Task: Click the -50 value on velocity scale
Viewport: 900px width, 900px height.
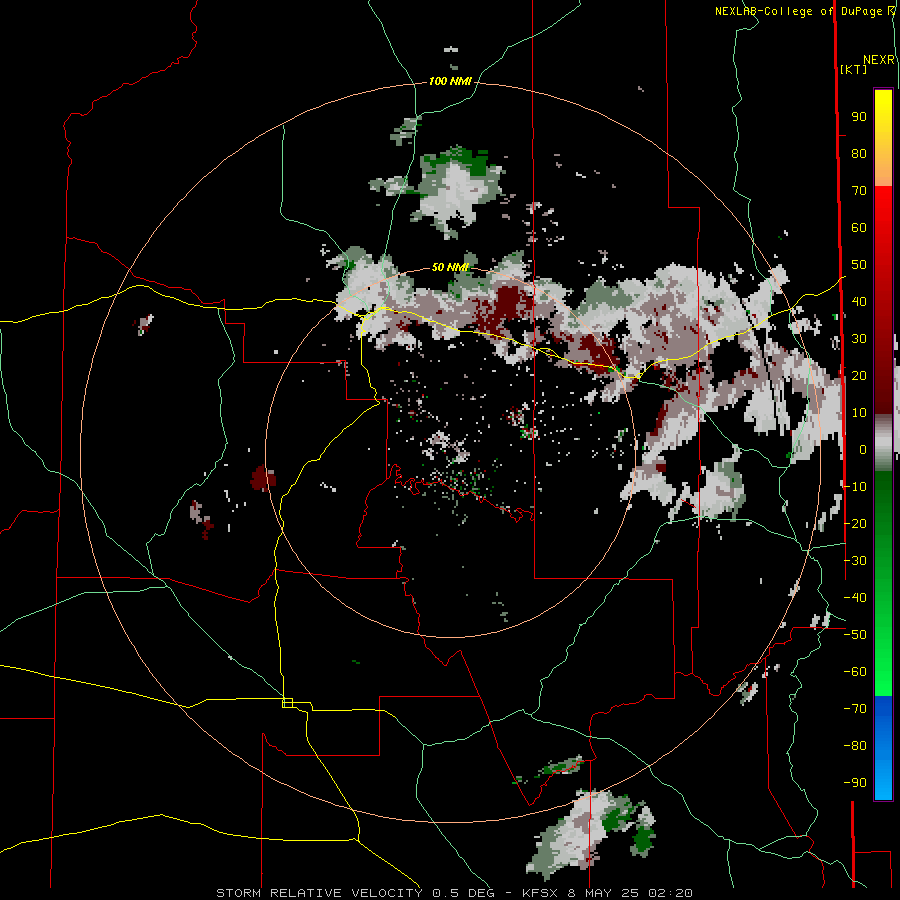Action: pos(855,635)
